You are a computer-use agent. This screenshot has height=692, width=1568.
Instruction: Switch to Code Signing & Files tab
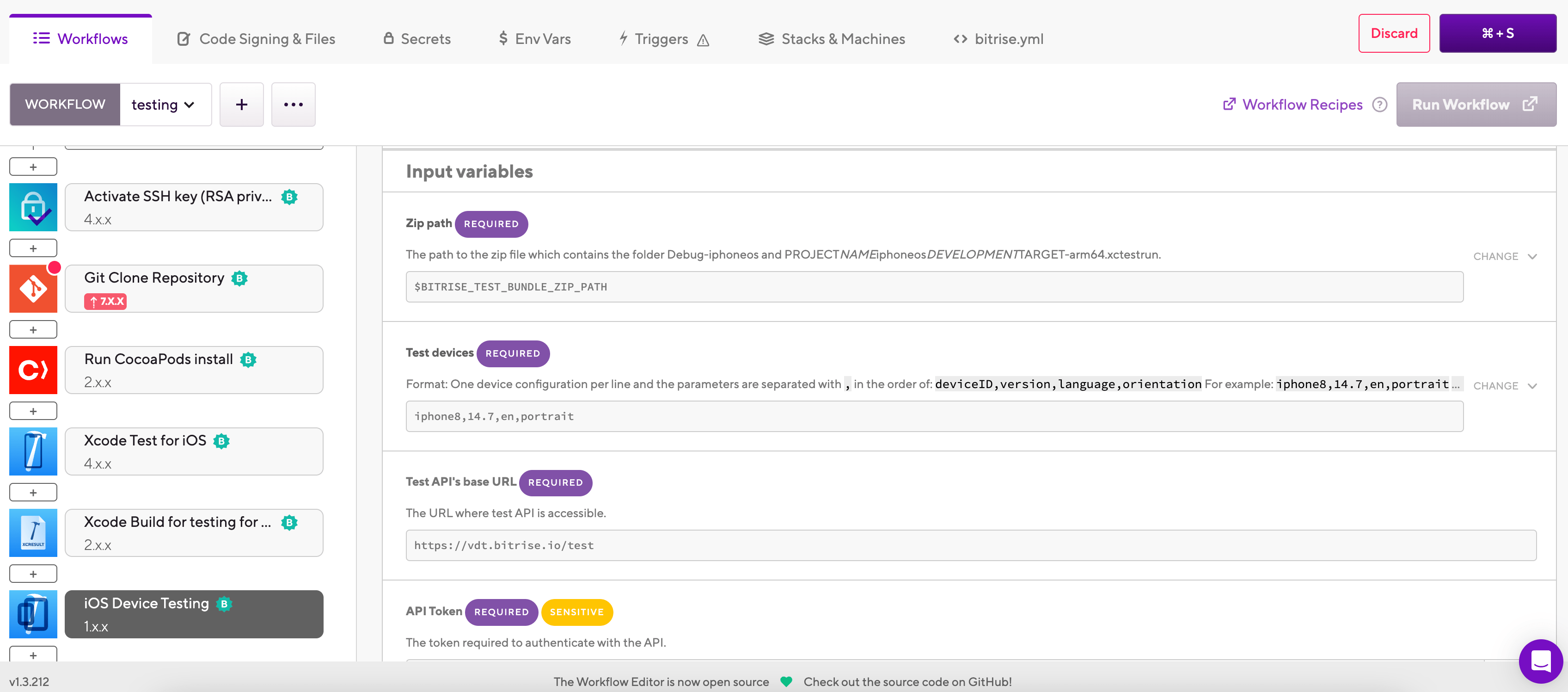click(256, 39)
